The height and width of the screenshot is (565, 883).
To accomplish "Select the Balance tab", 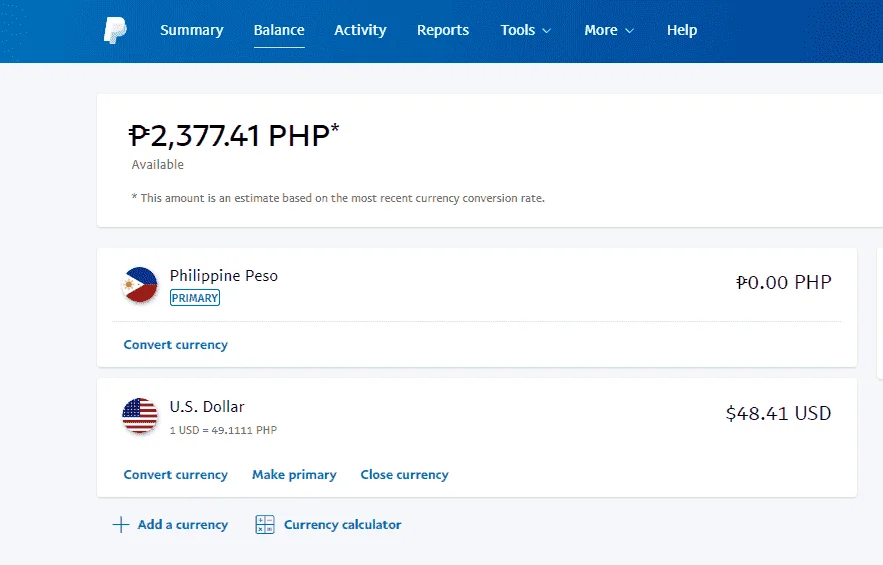I will pyautogui.click(x=279, y=30).
